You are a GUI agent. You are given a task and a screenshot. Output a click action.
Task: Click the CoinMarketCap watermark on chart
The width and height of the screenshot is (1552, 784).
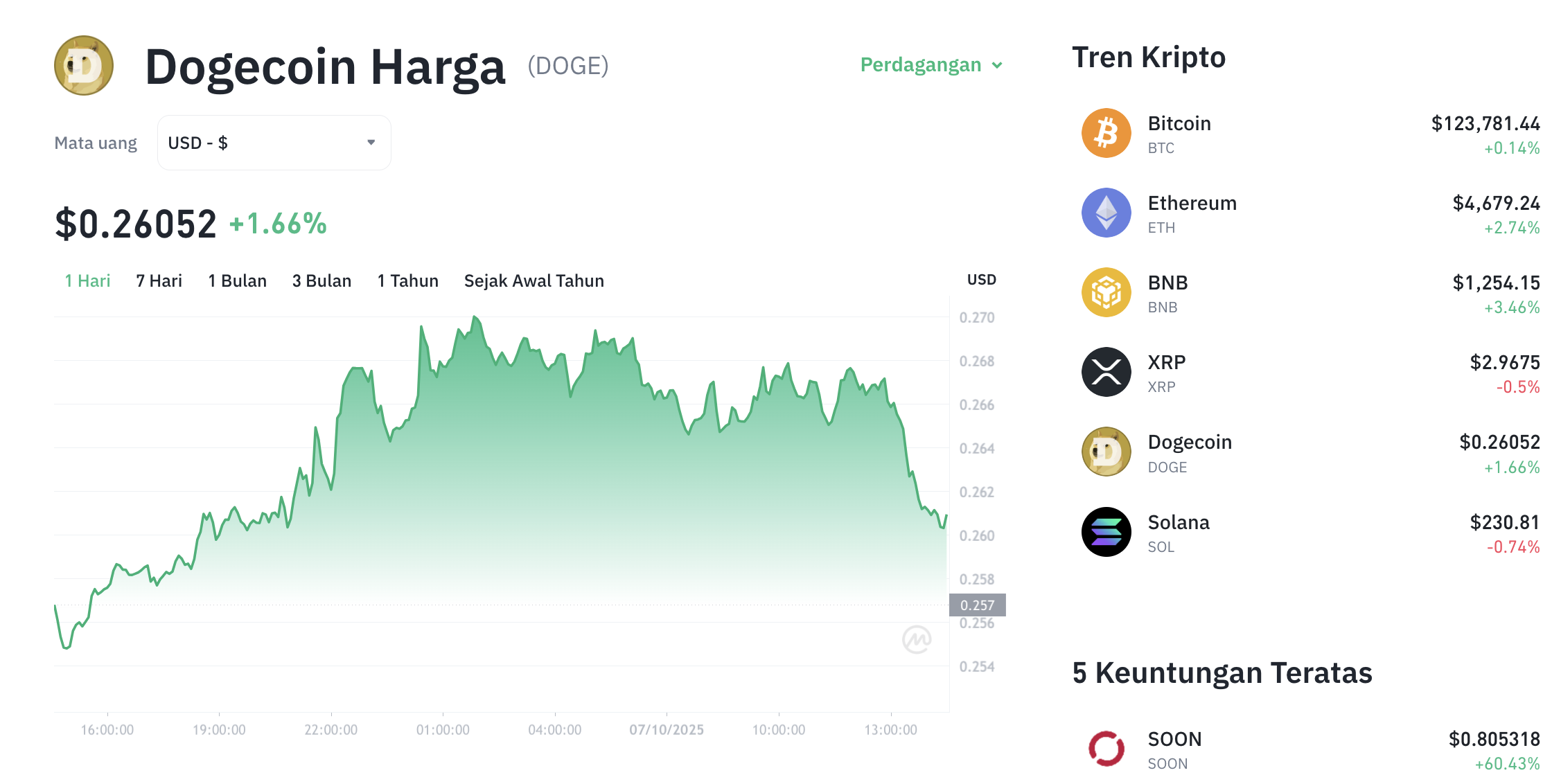[916, 639]
